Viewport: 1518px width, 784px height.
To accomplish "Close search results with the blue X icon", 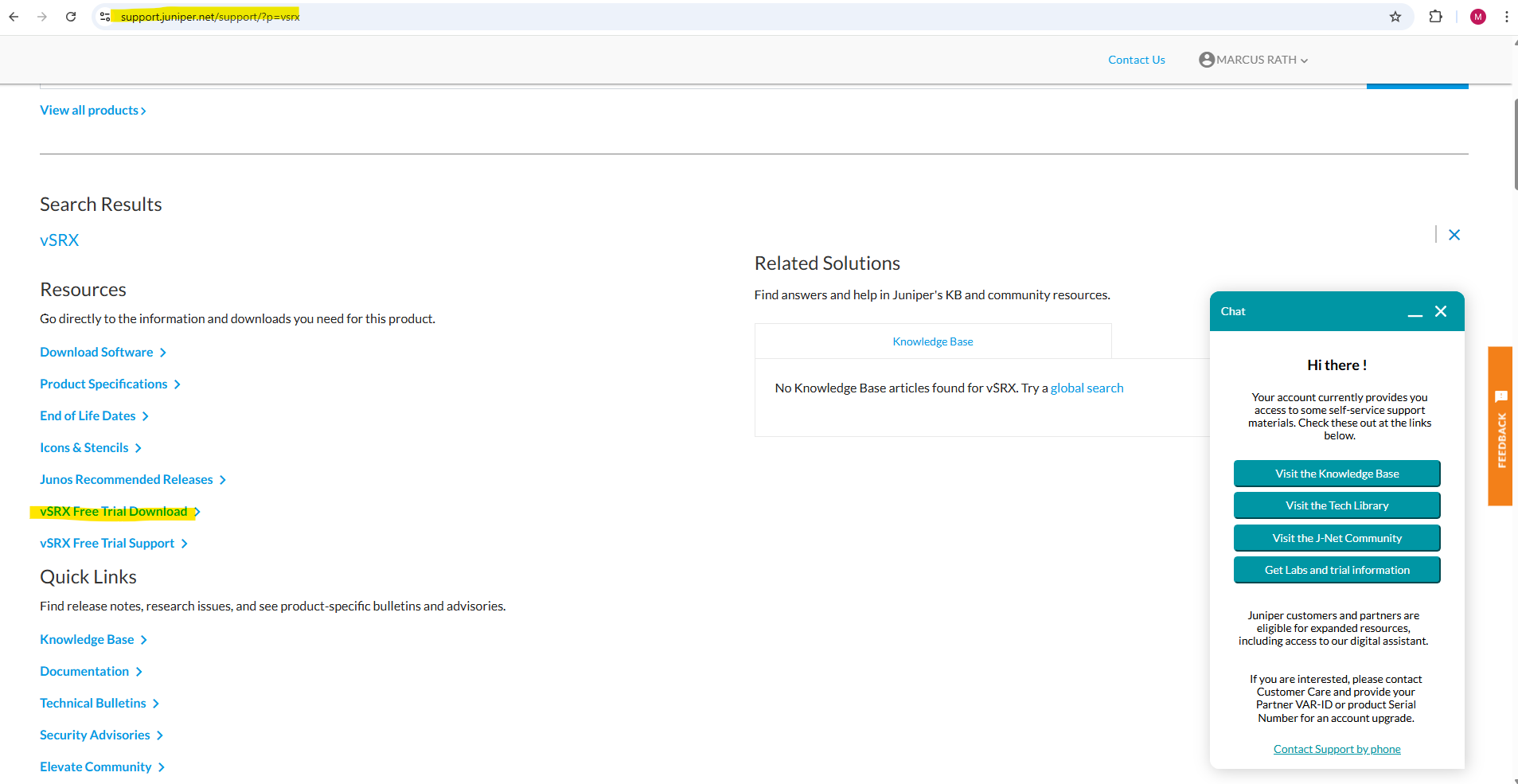I will [x=1454, y=235].
